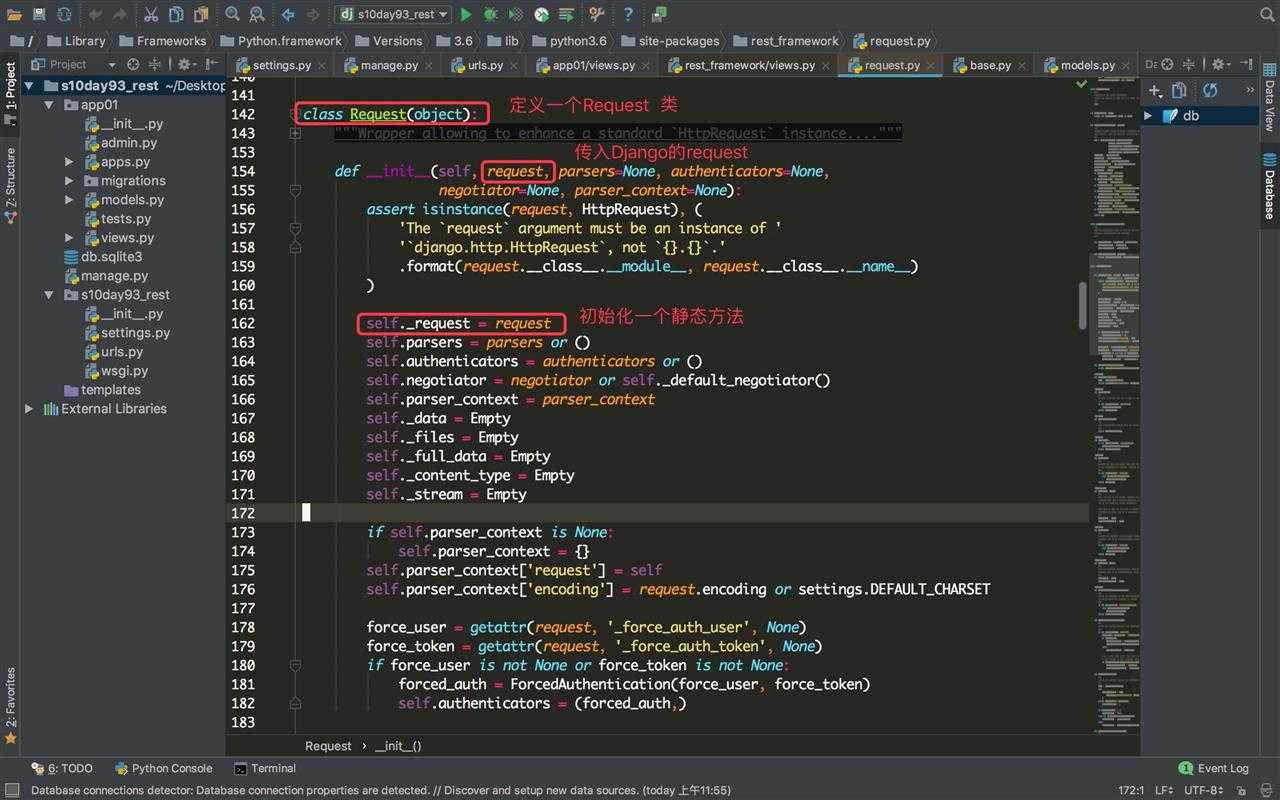Add new data source with plus icon
The height and width of the screenshot is (800, 1280).
[x=1156, y=90]
